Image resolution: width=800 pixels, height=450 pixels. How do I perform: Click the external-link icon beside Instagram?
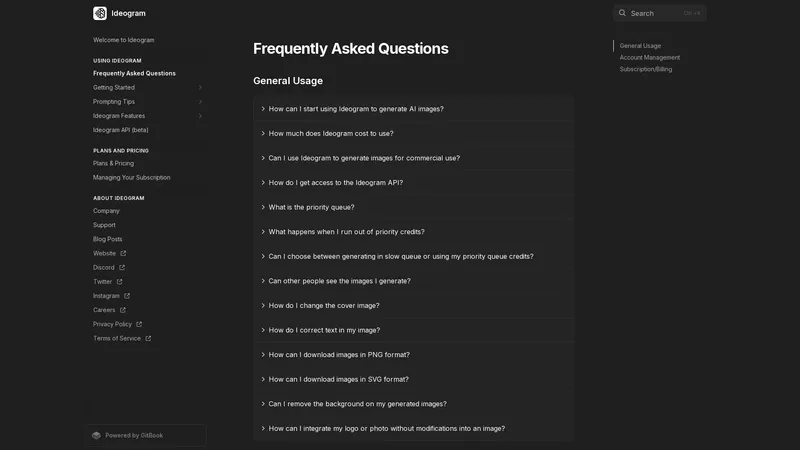tap(127, 296)
